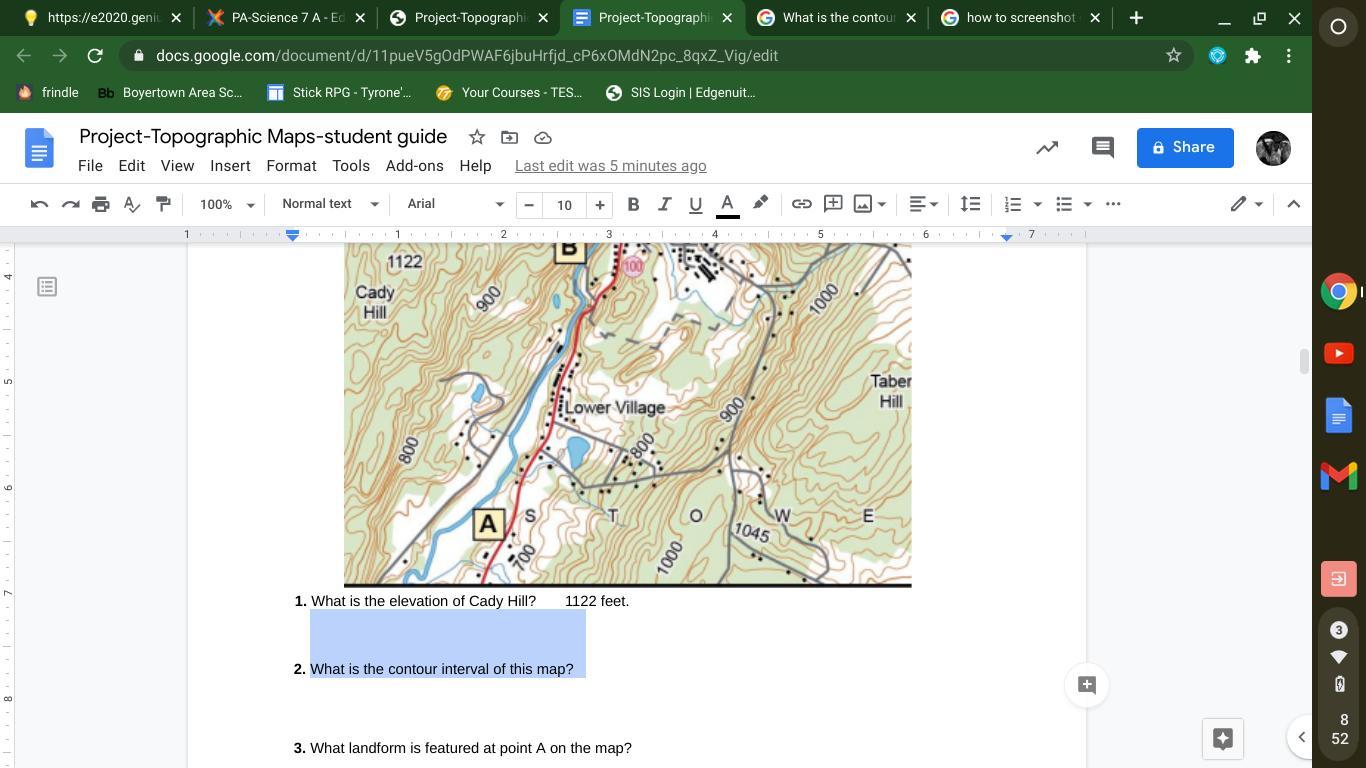Open the Format menu
The height and width of the screenshot is (768, 1366).
(291, 166)
